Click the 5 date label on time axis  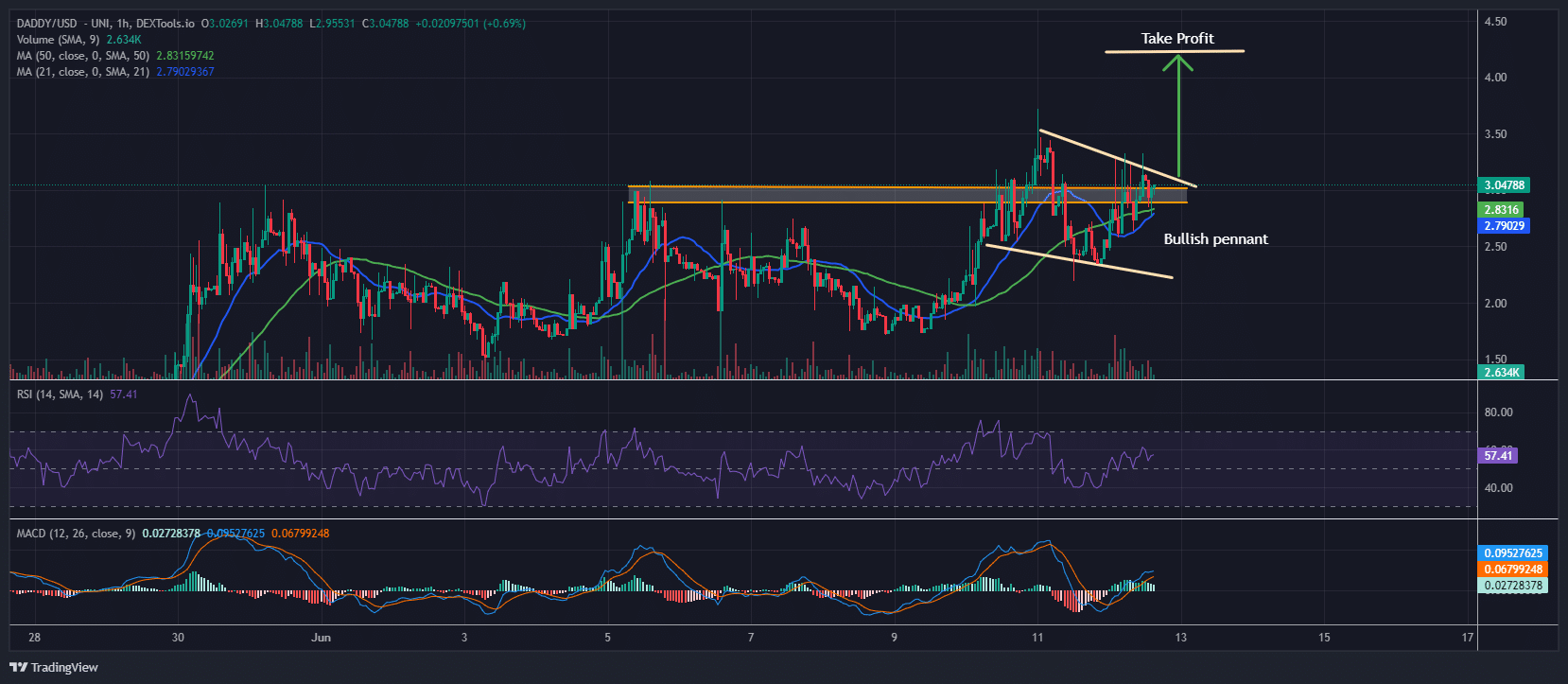[x=608, y=638]
